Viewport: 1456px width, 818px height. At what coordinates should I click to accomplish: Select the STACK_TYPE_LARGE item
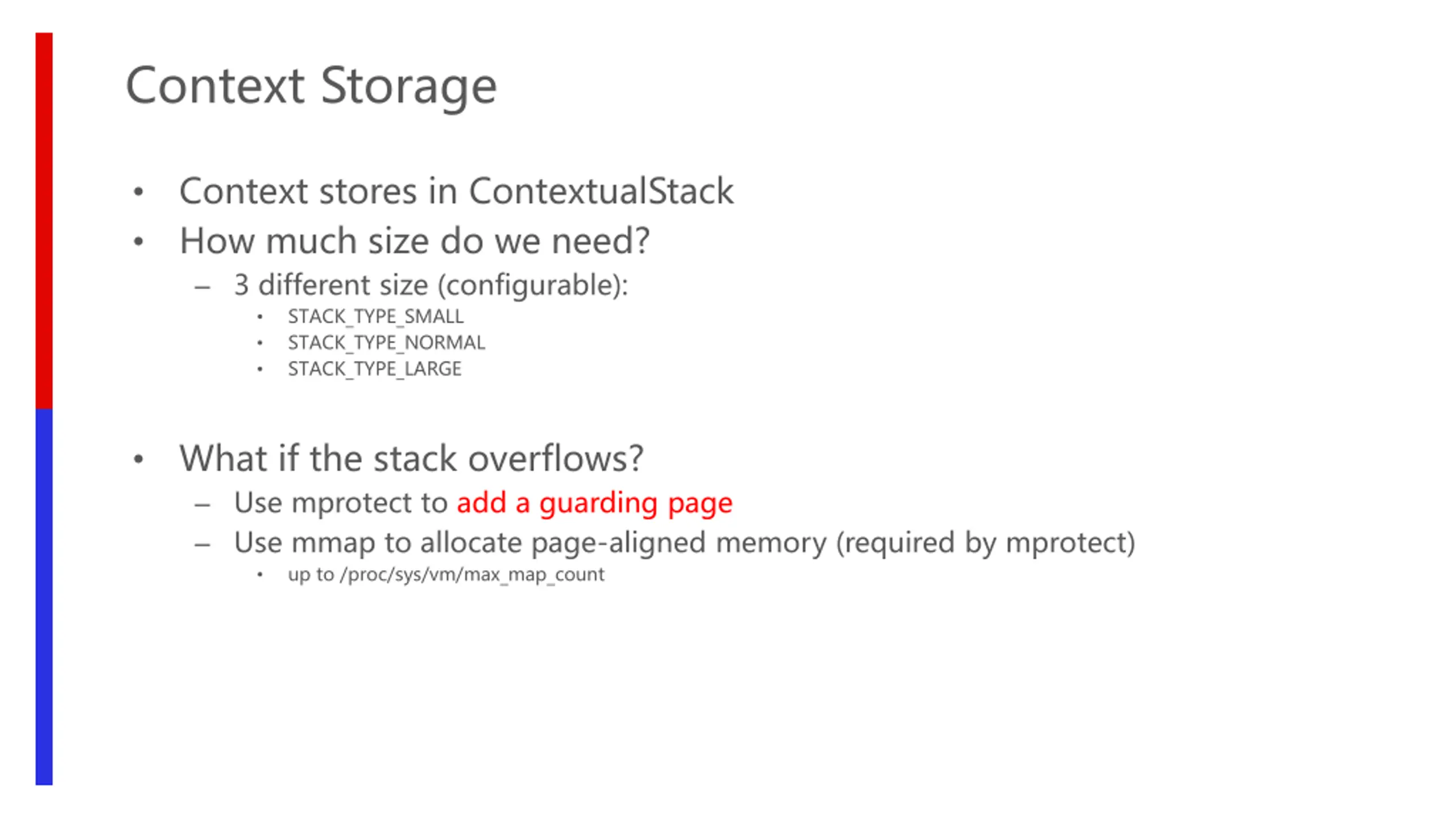point(374,369)
